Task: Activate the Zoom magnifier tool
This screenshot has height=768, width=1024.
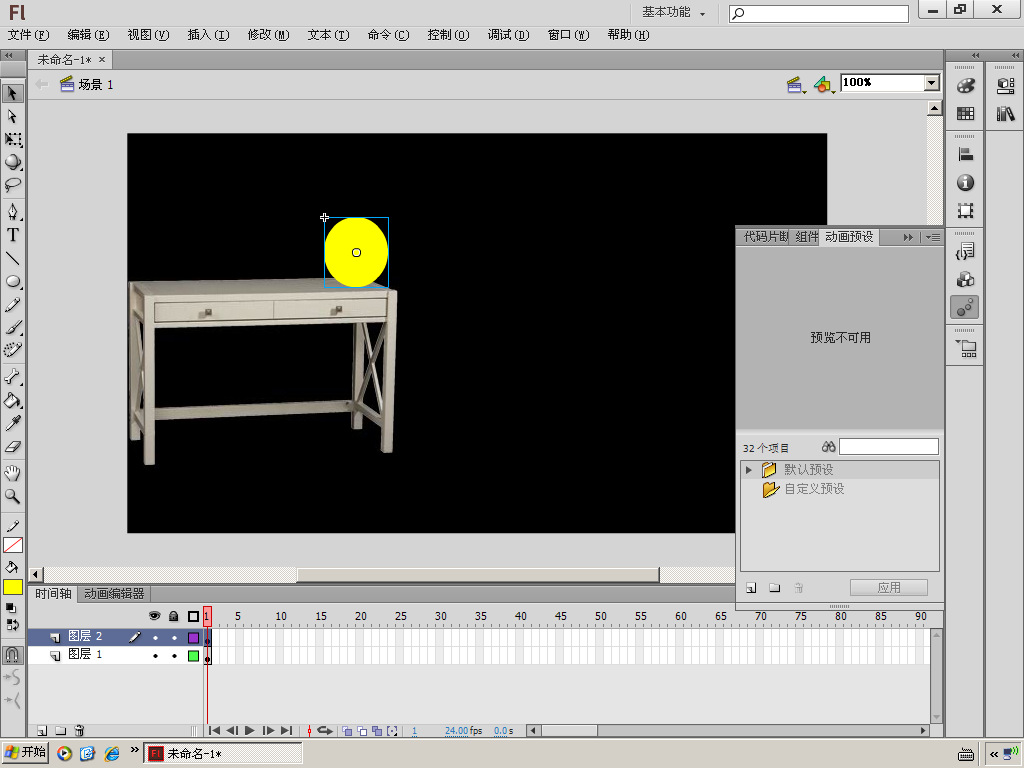Action: 13,496
